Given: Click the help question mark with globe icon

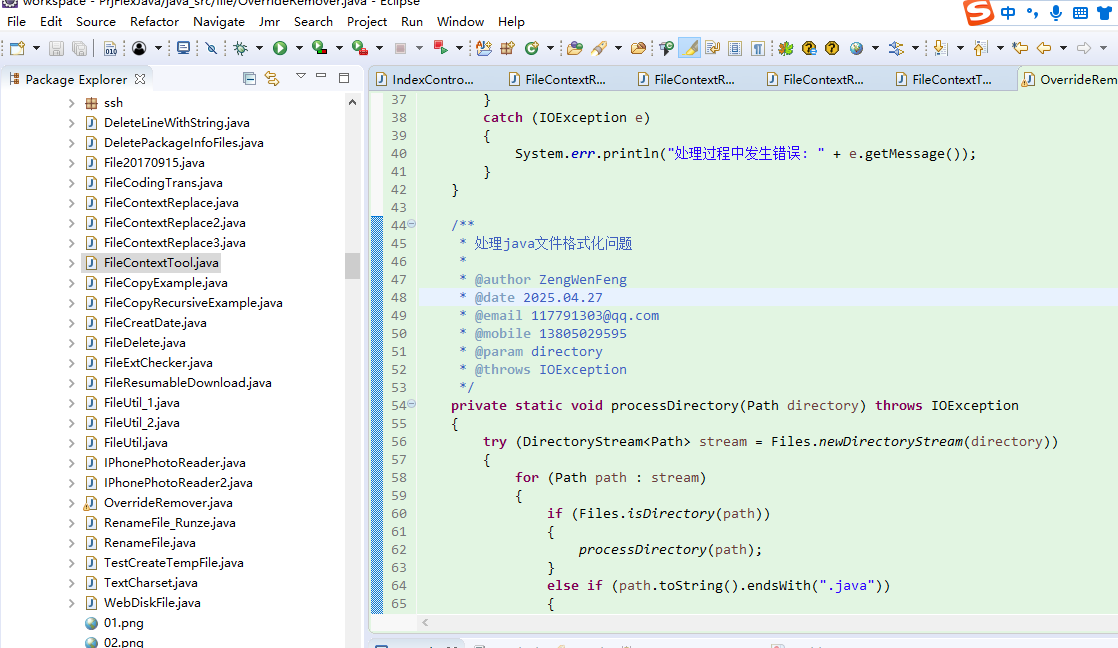Looking at the screenshot, I should [809, 48].
